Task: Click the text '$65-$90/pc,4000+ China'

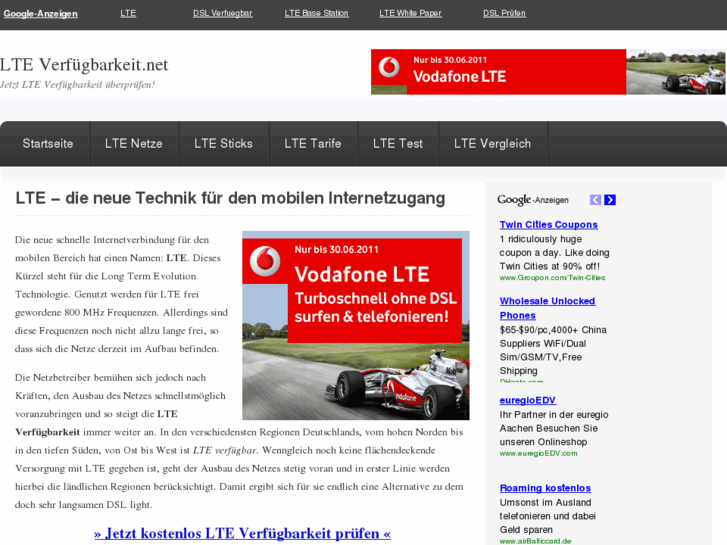Action: [x=553, y=330]
